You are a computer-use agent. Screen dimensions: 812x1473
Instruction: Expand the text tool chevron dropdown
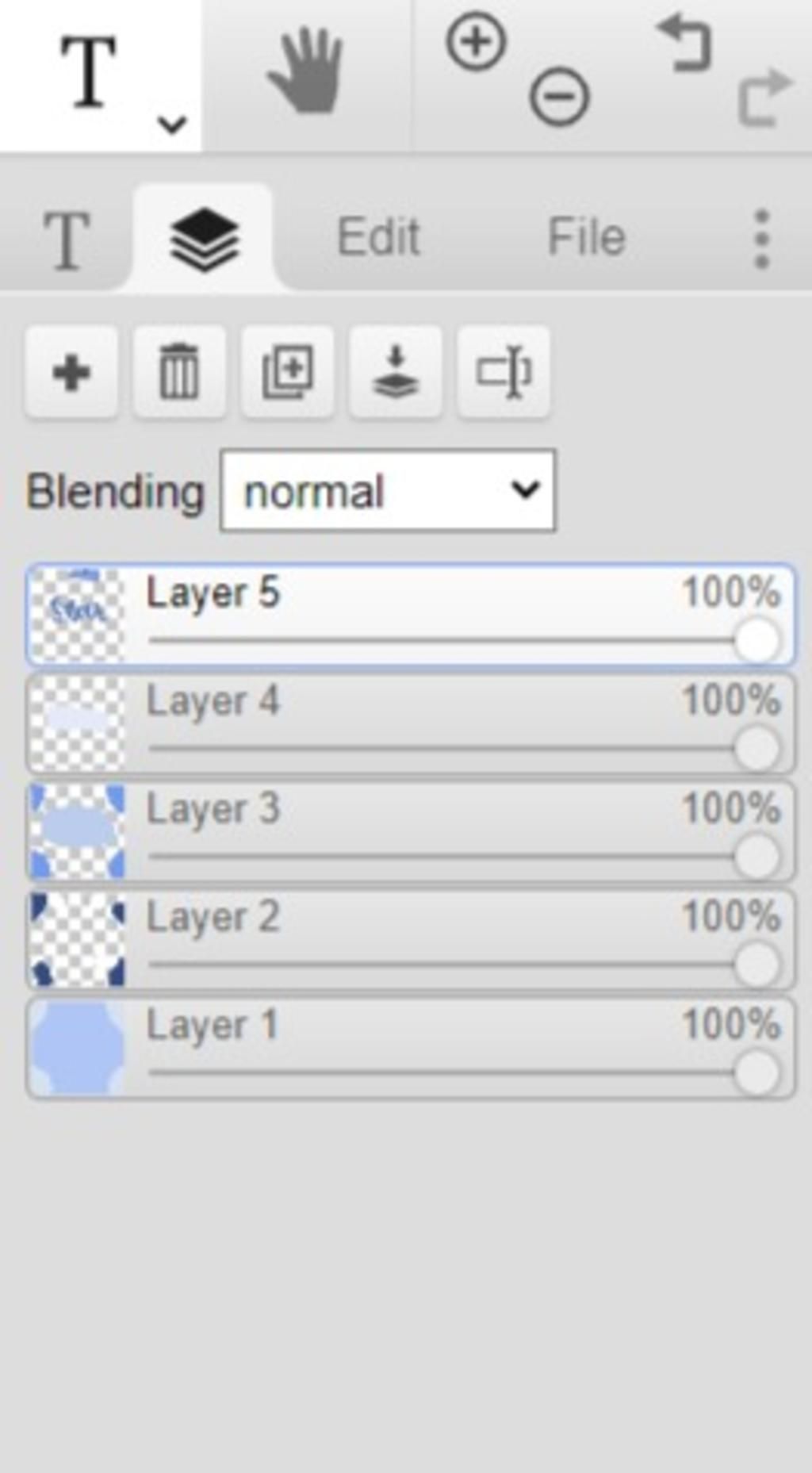(171, 125)
